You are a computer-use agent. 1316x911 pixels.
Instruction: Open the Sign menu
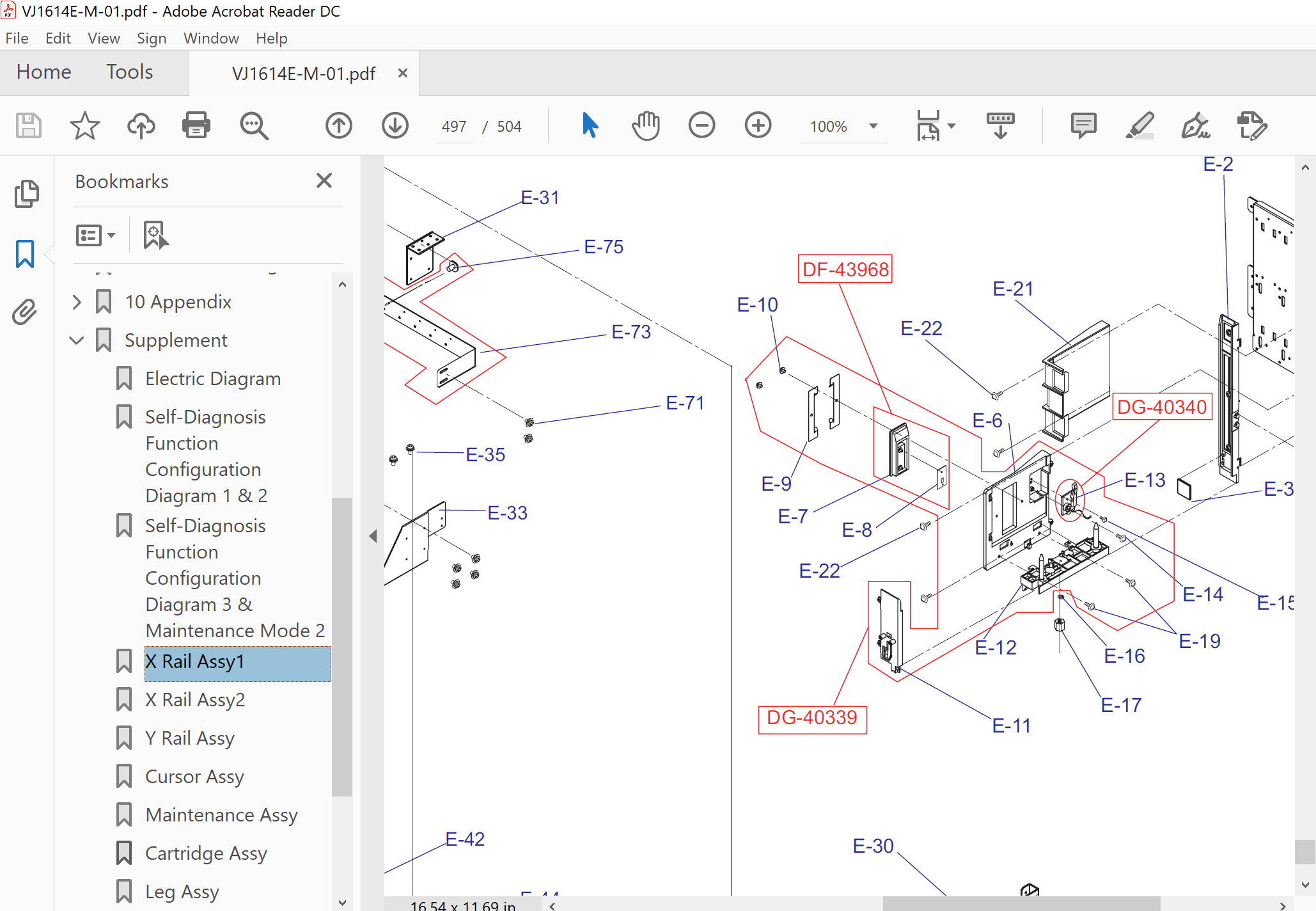(152, 38)
